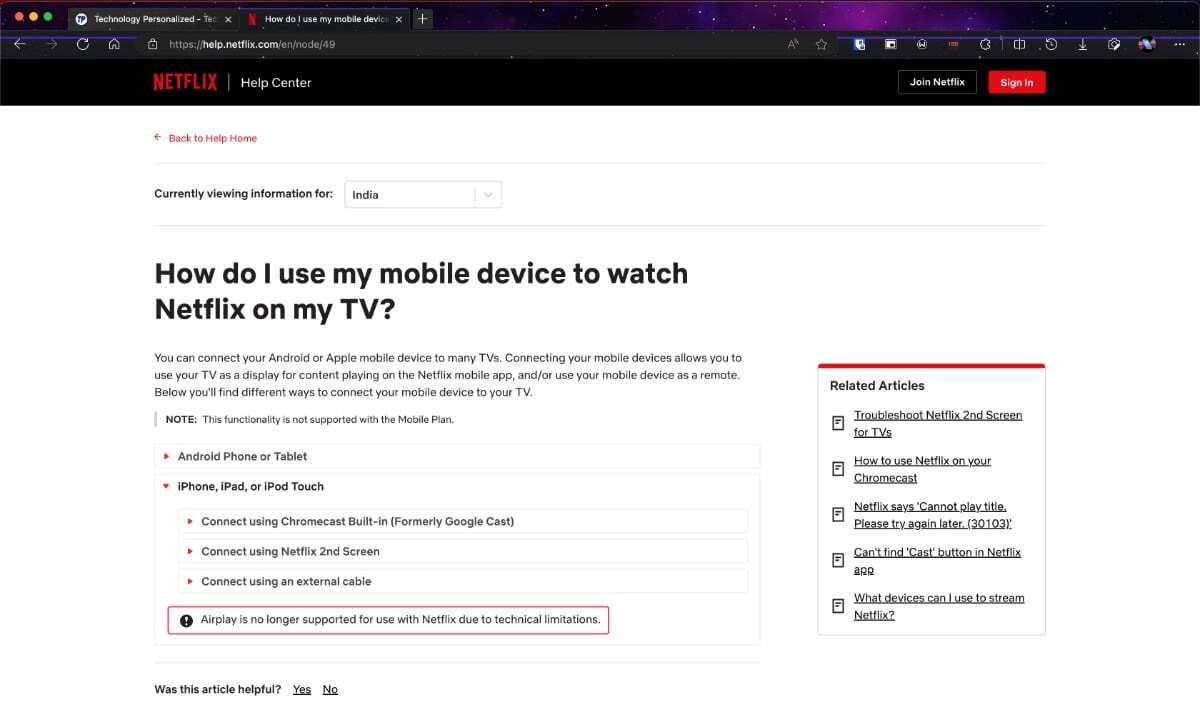The image size is (1200, 717).
Task: Open What devices can I use to stream
Action: point(939,606)
